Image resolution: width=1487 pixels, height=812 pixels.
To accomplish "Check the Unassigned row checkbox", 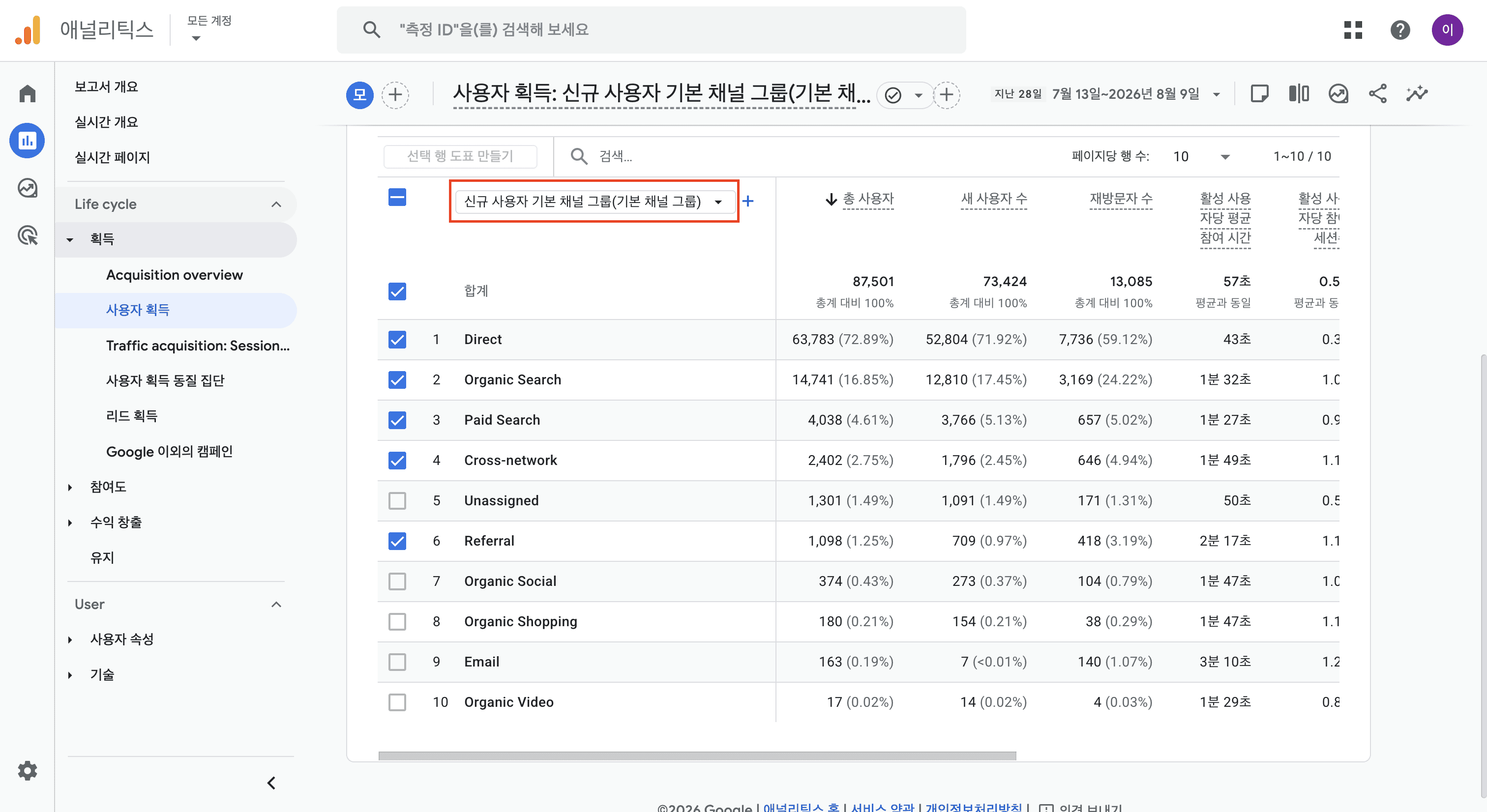I will [x=397, y=500].
